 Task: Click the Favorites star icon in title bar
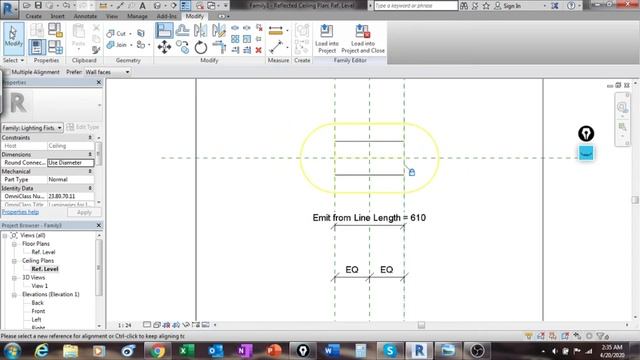[x=486, y=6]
